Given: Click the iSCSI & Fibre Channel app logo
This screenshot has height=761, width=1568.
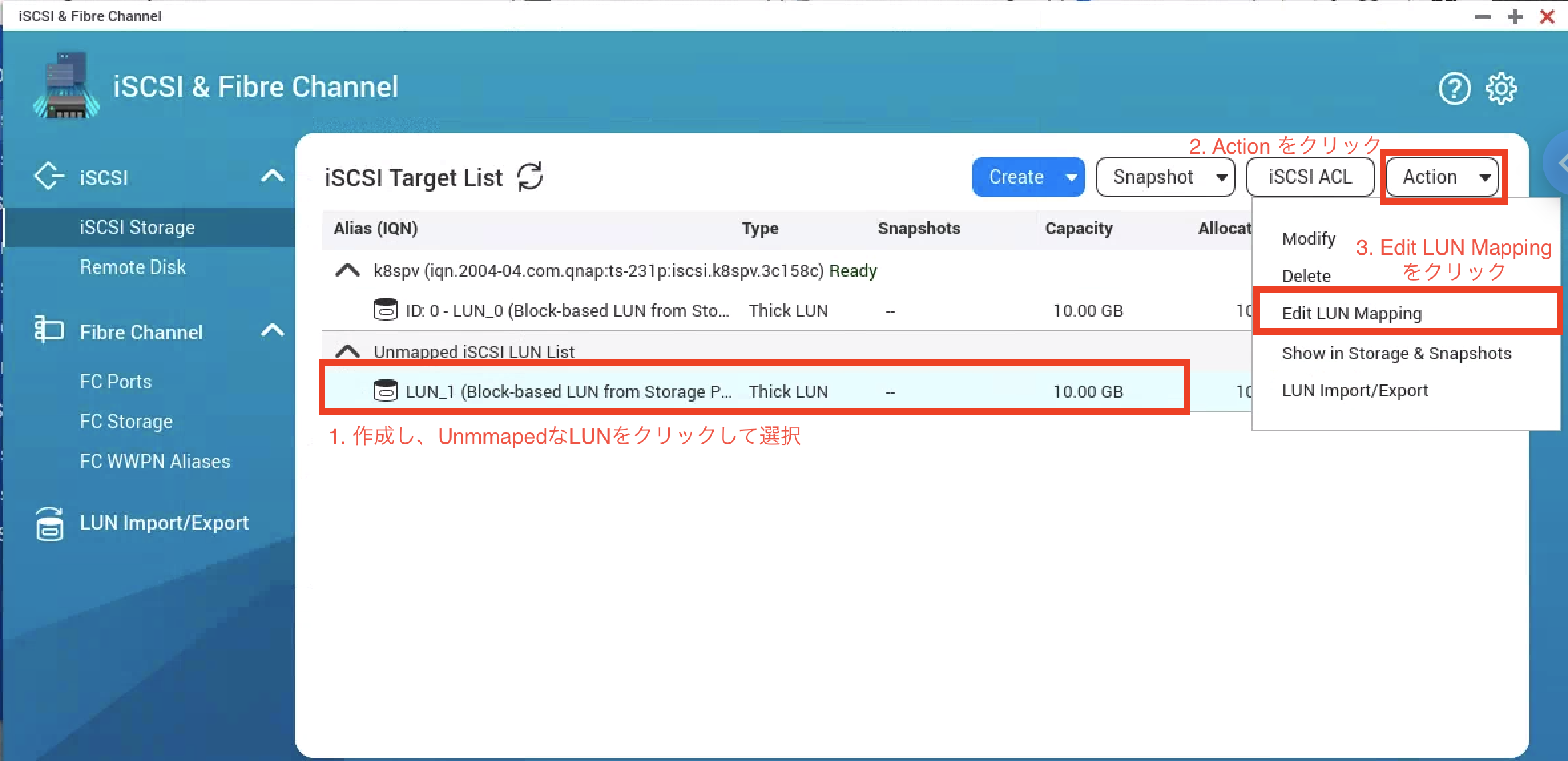Looking at the screenshot, I should [66, 86].
